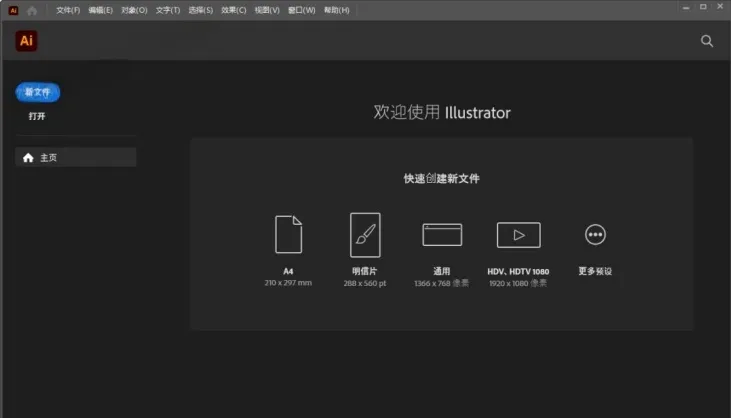Click the 1920 x 1080 像素 text
731x418 pixels.
(x=518, y=283)
